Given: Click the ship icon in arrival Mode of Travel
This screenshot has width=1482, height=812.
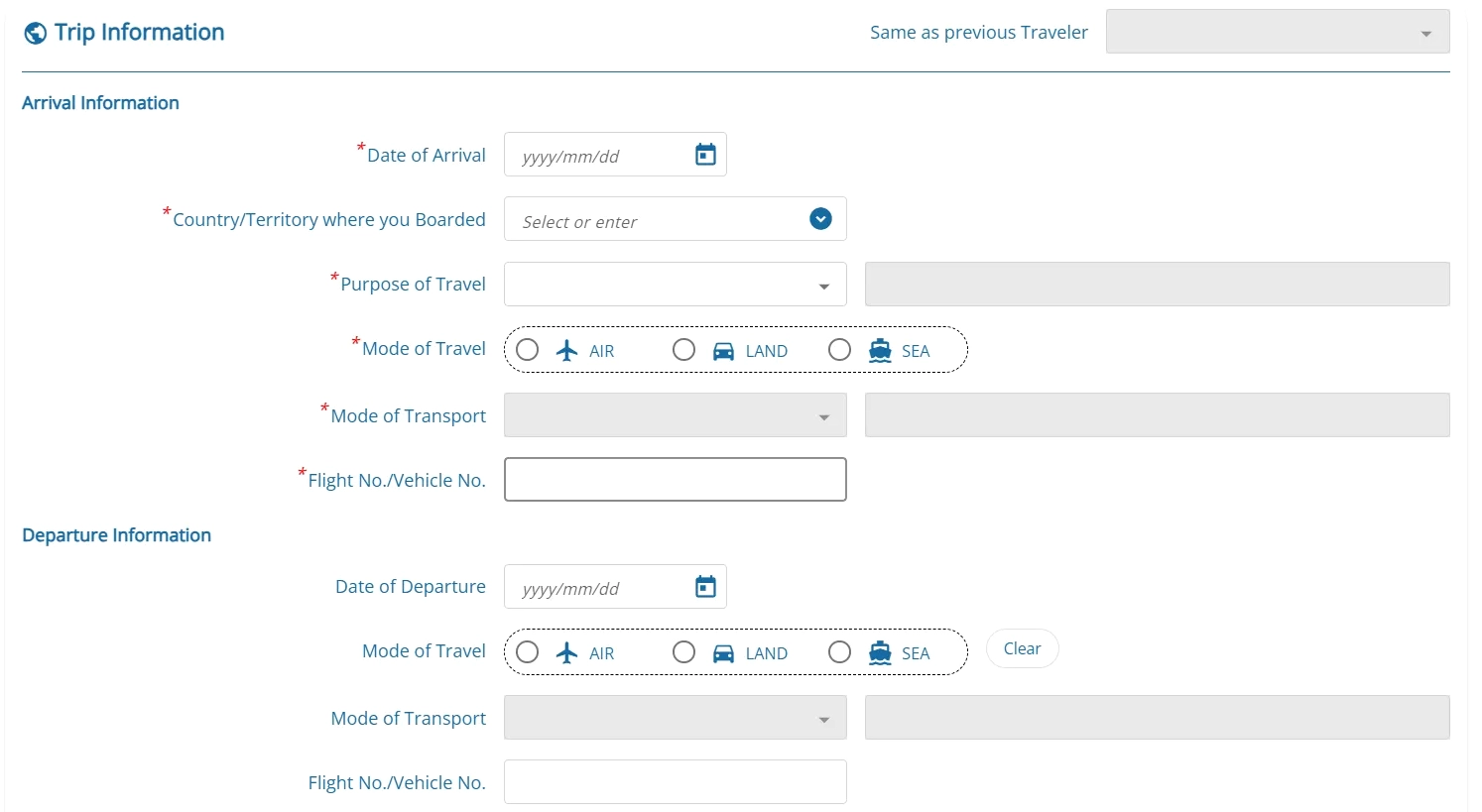Looking at the screenshot, I should (880, 351).
